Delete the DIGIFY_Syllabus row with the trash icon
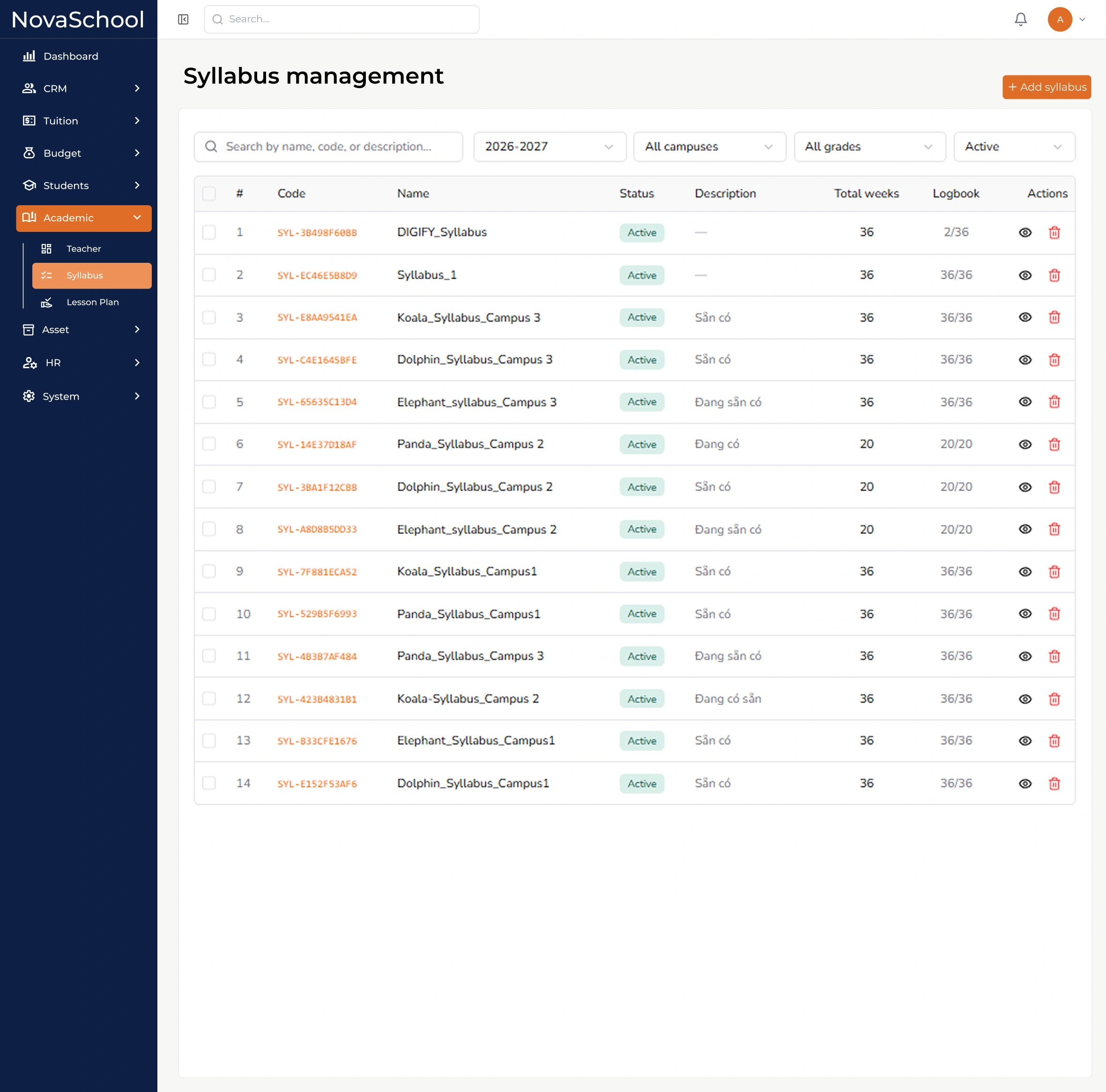 pos(1054,232)
